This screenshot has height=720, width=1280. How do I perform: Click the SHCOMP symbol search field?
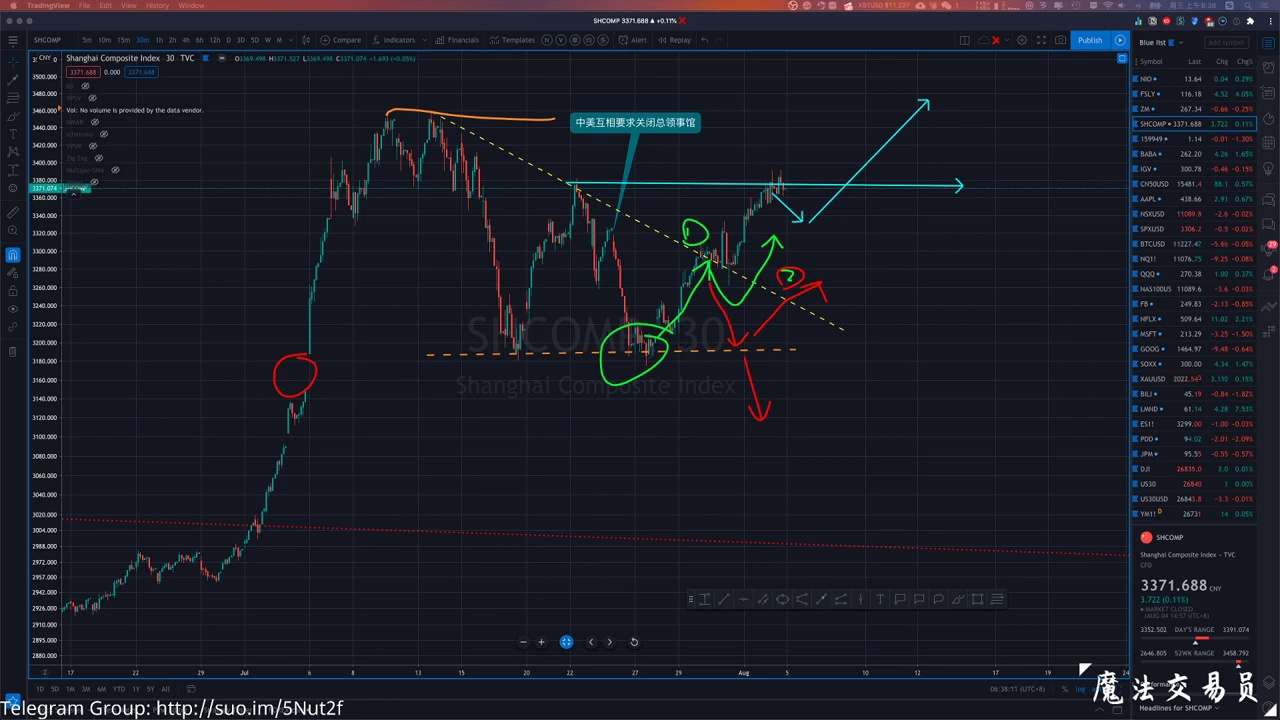tap(48, 40)
